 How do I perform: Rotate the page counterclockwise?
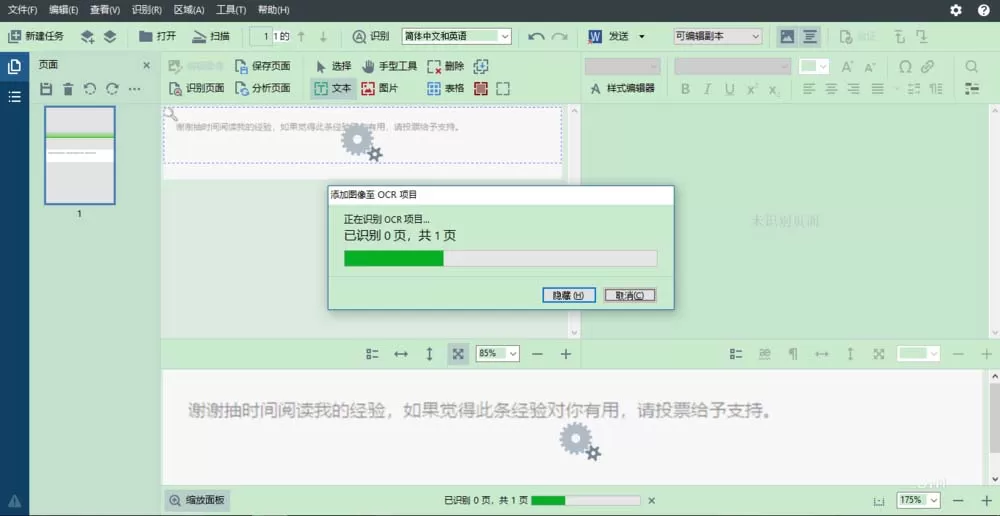[x=90, y=89]
